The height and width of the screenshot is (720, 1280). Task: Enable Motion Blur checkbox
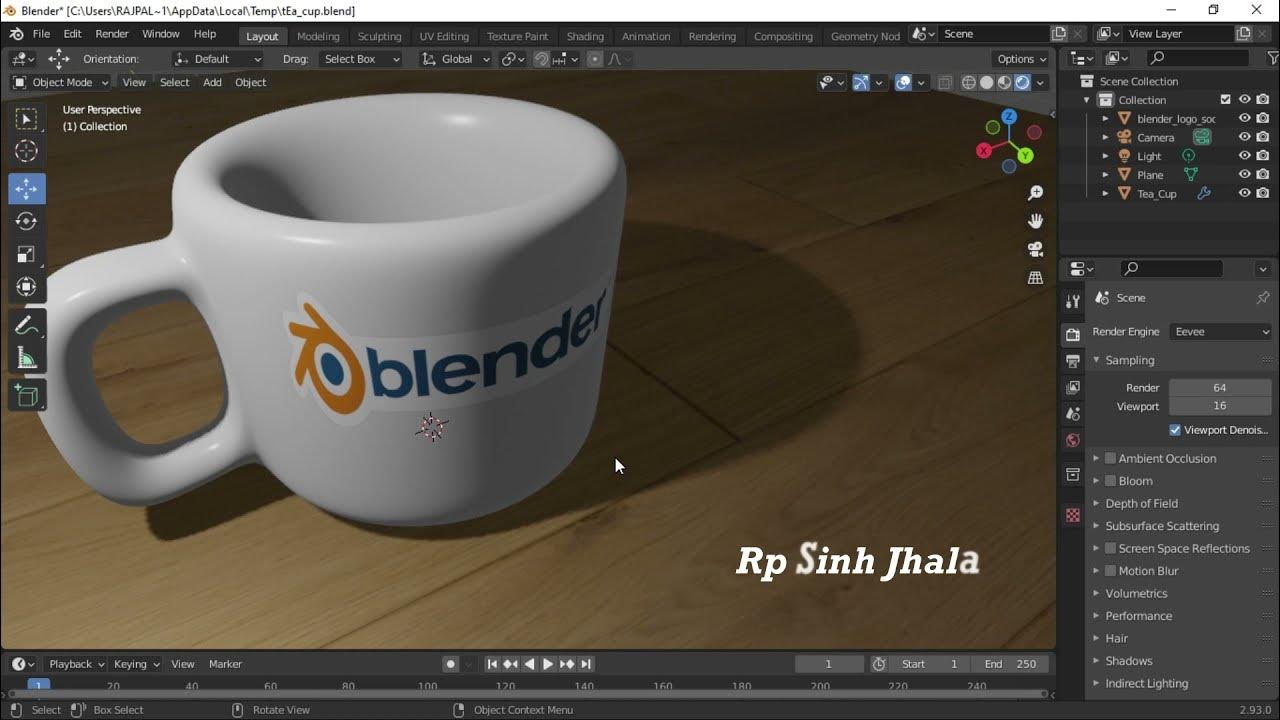tap(1110, 571)
